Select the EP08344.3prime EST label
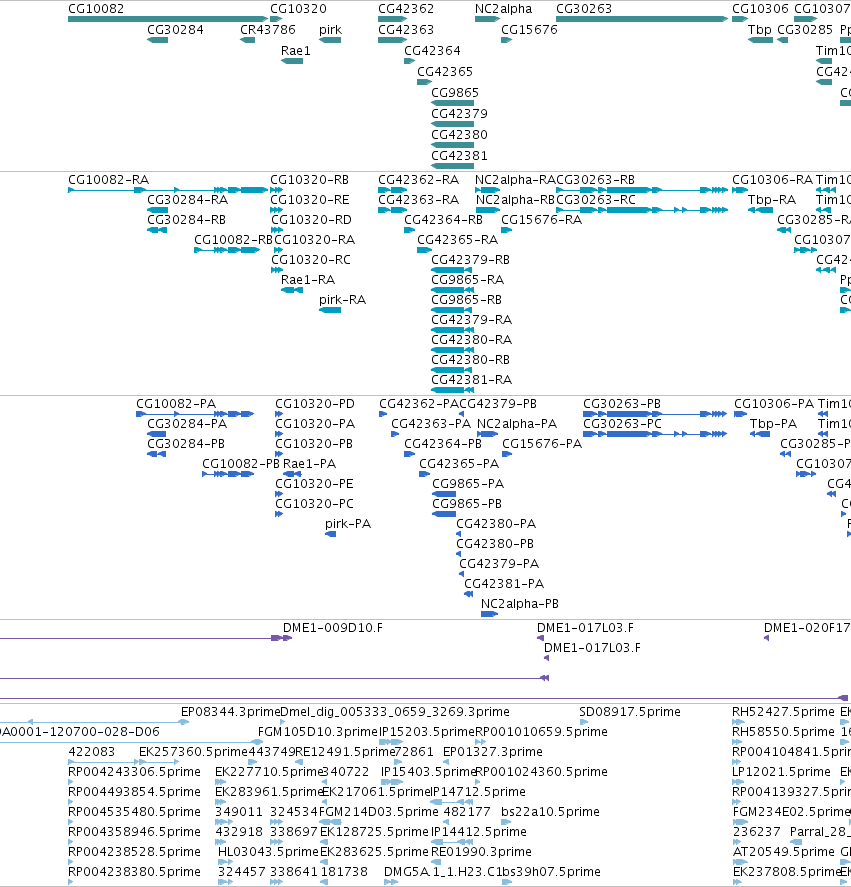 230,712
